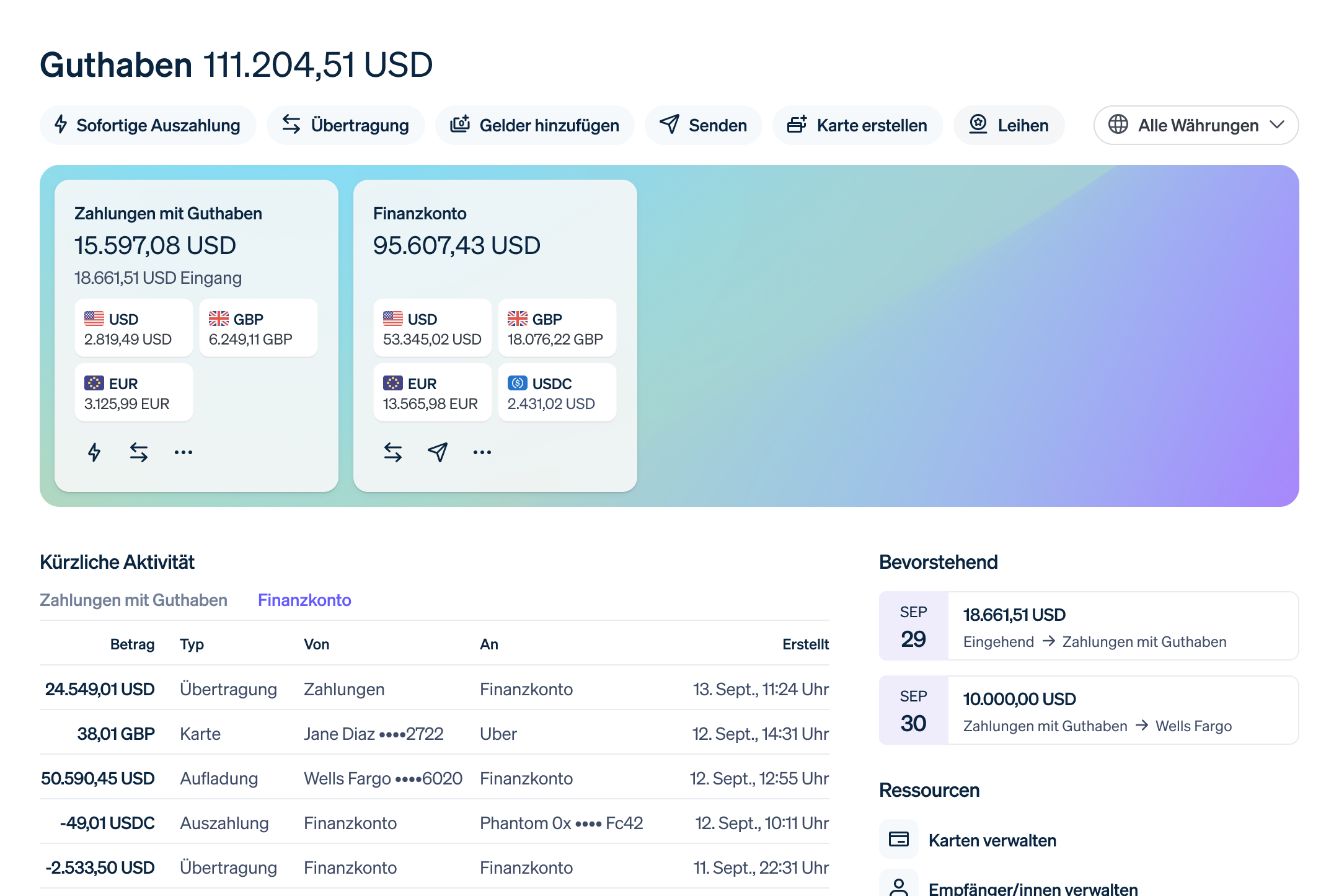Open more options on Zahlungen mit Guthaben card

pyautogui.click(x=183, y=452)
